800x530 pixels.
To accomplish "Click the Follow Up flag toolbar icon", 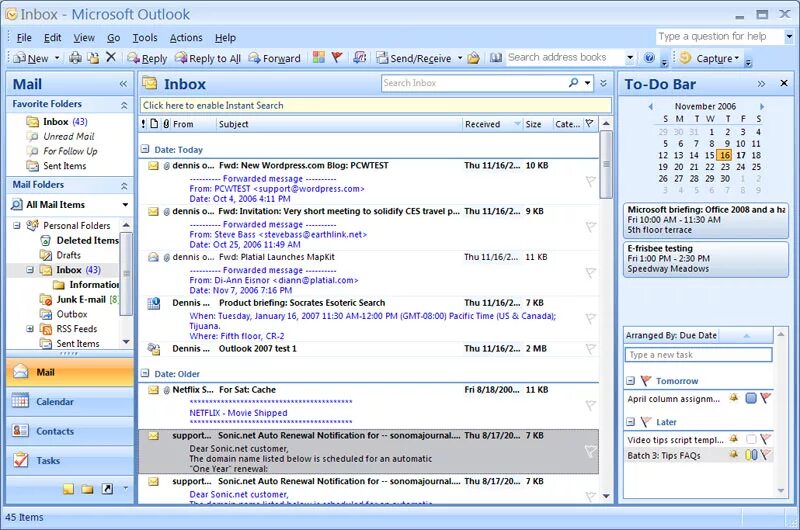I will point(337,58).
